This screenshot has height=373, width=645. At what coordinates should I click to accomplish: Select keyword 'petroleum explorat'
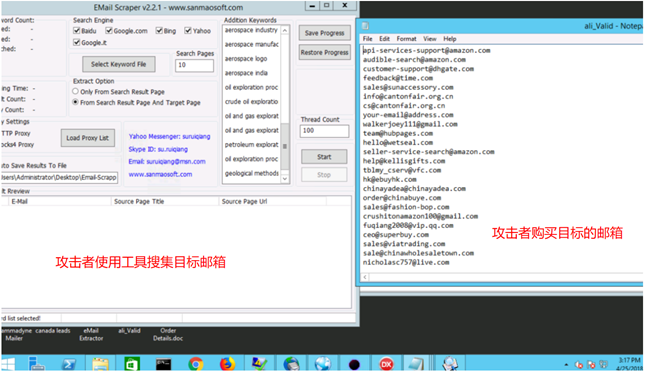(252, 145)
